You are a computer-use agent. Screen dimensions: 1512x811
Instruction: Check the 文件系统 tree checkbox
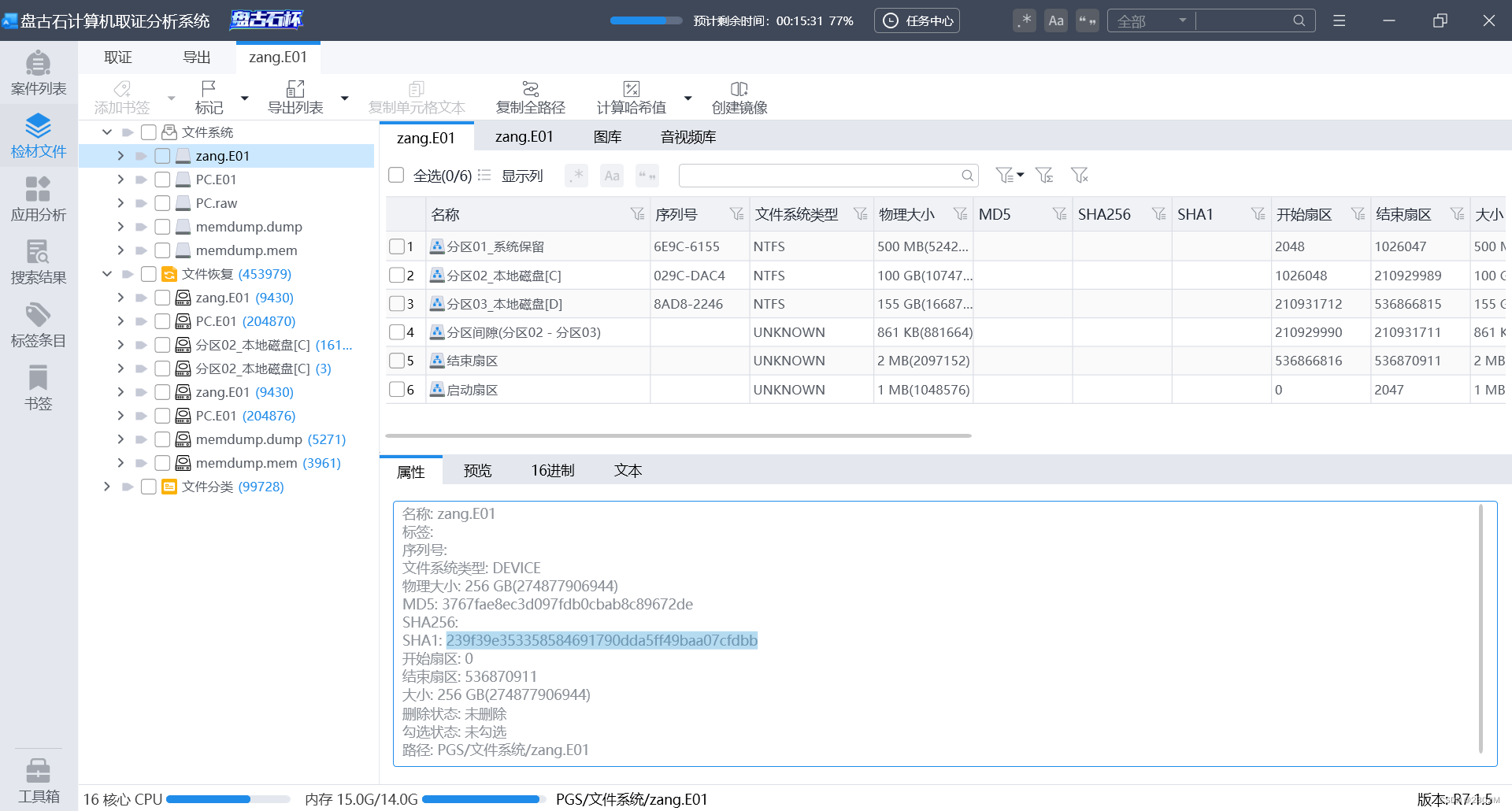(148, 131)
